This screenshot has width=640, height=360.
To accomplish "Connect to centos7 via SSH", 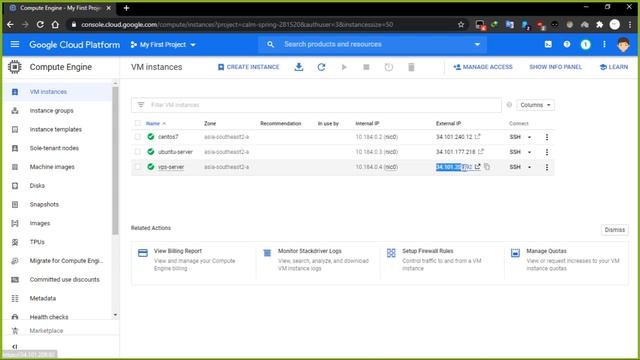I will click(x=515, y=137).
